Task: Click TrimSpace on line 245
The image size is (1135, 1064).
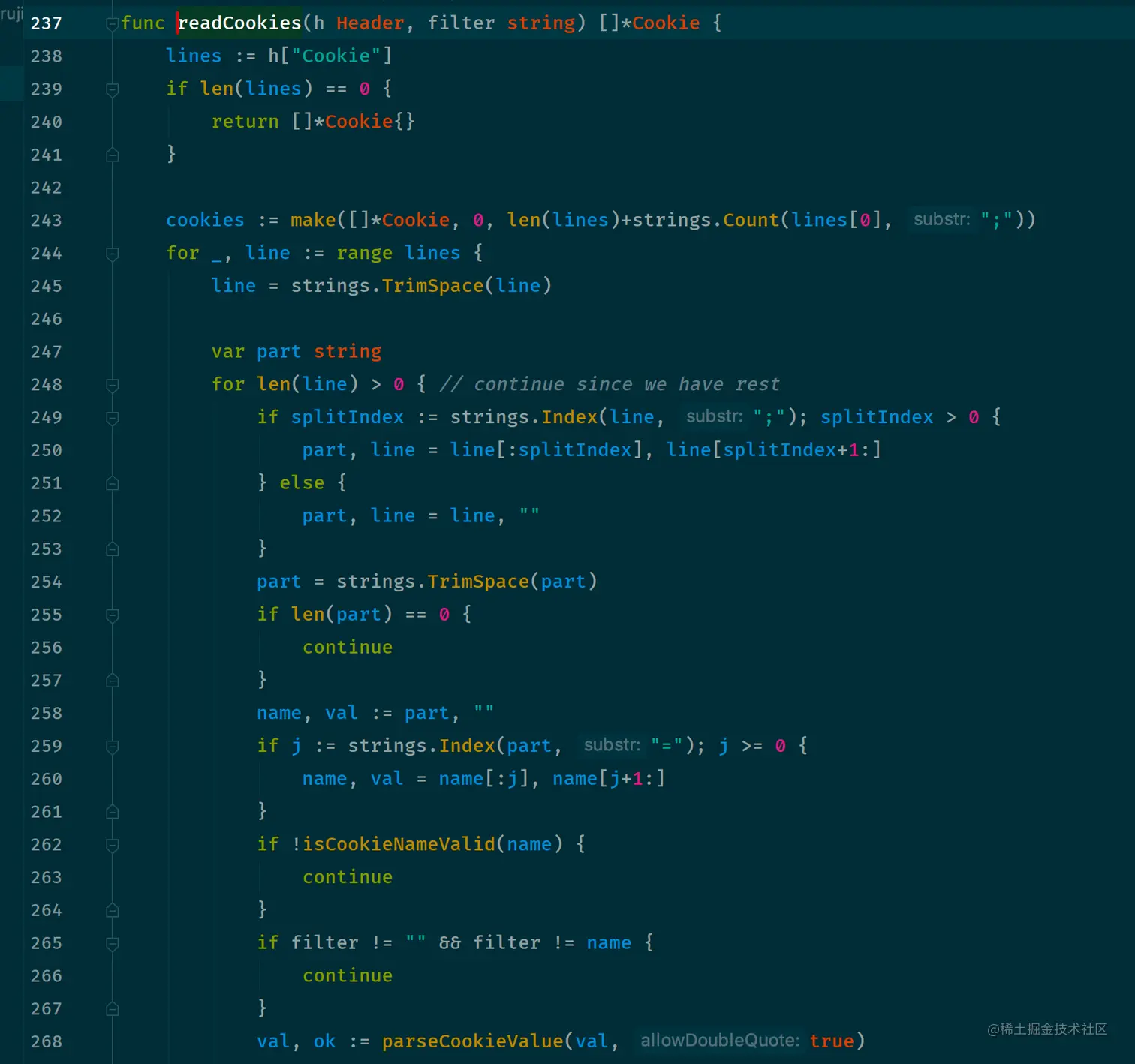Action: coord(433,286)
